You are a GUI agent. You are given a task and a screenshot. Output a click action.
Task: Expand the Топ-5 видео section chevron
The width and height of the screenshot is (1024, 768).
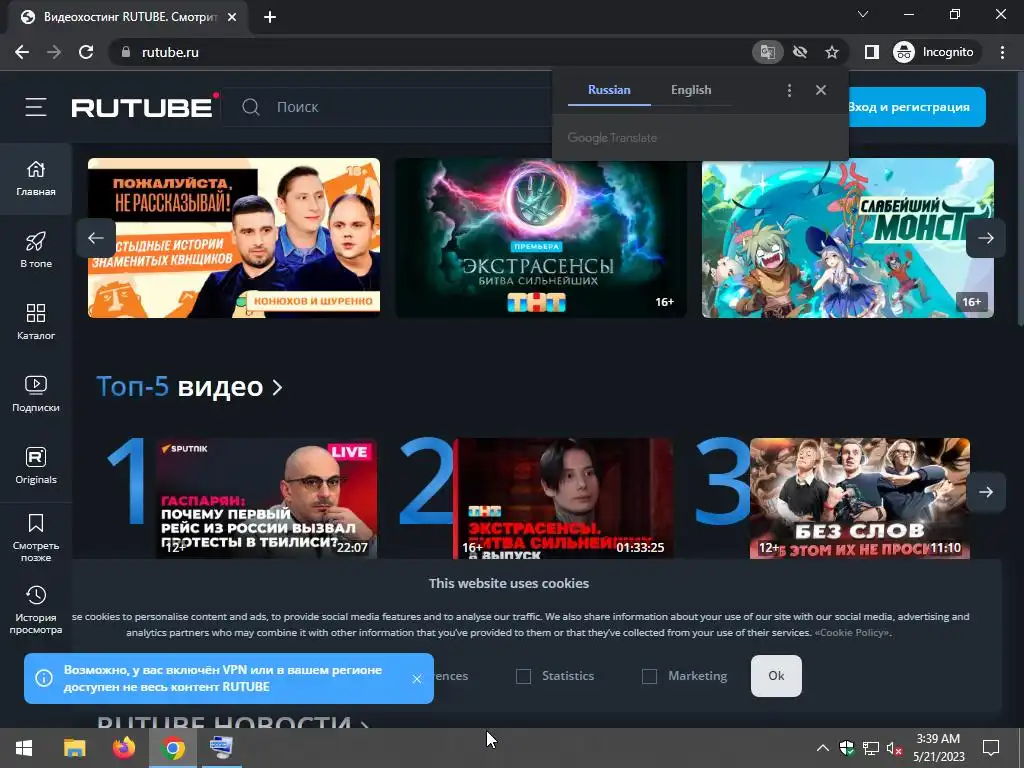tap(278, 388)
